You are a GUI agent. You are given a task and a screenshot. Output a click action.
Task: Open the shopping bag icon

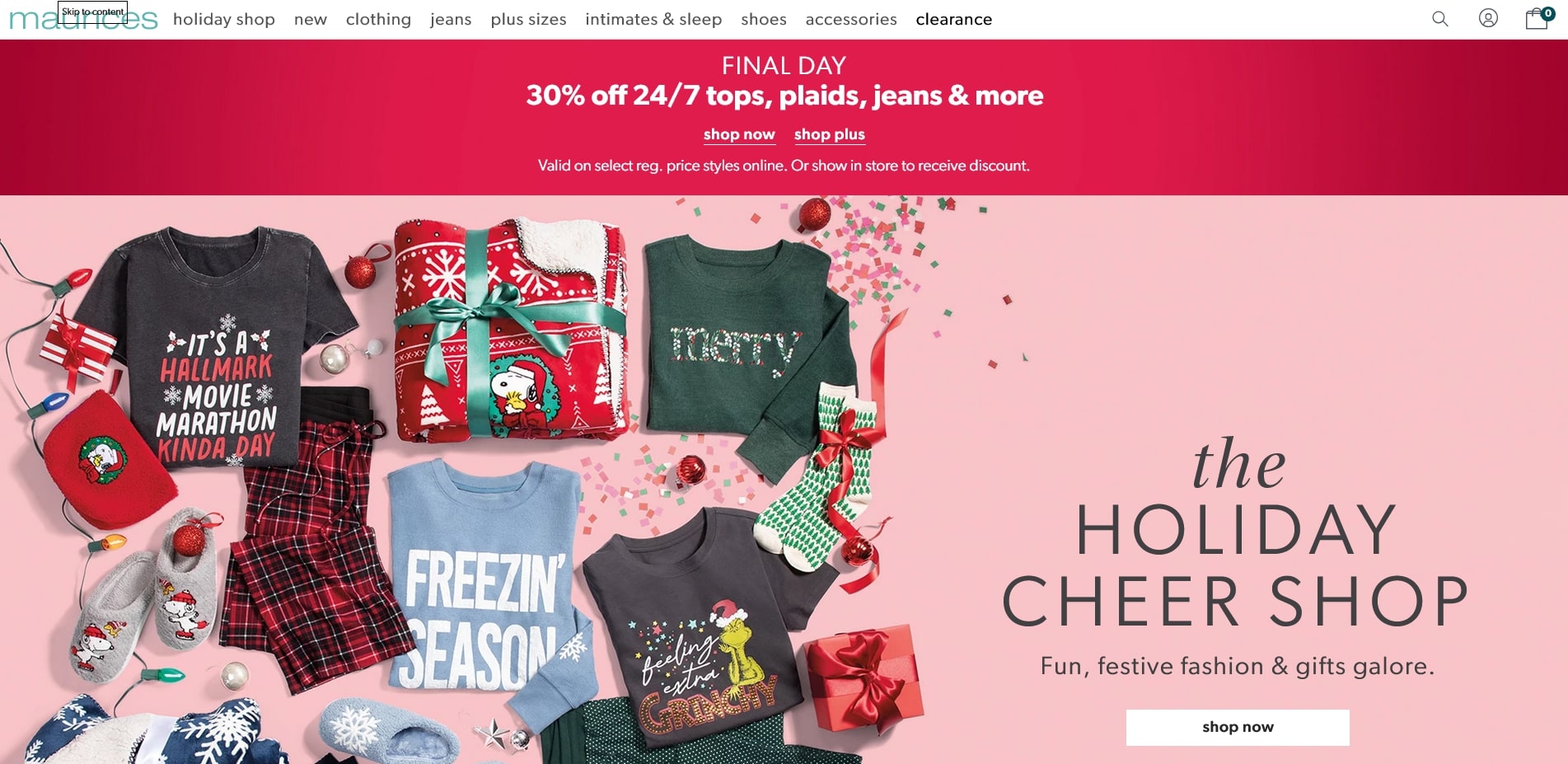pyautogui.click(x=1538, y=17)
